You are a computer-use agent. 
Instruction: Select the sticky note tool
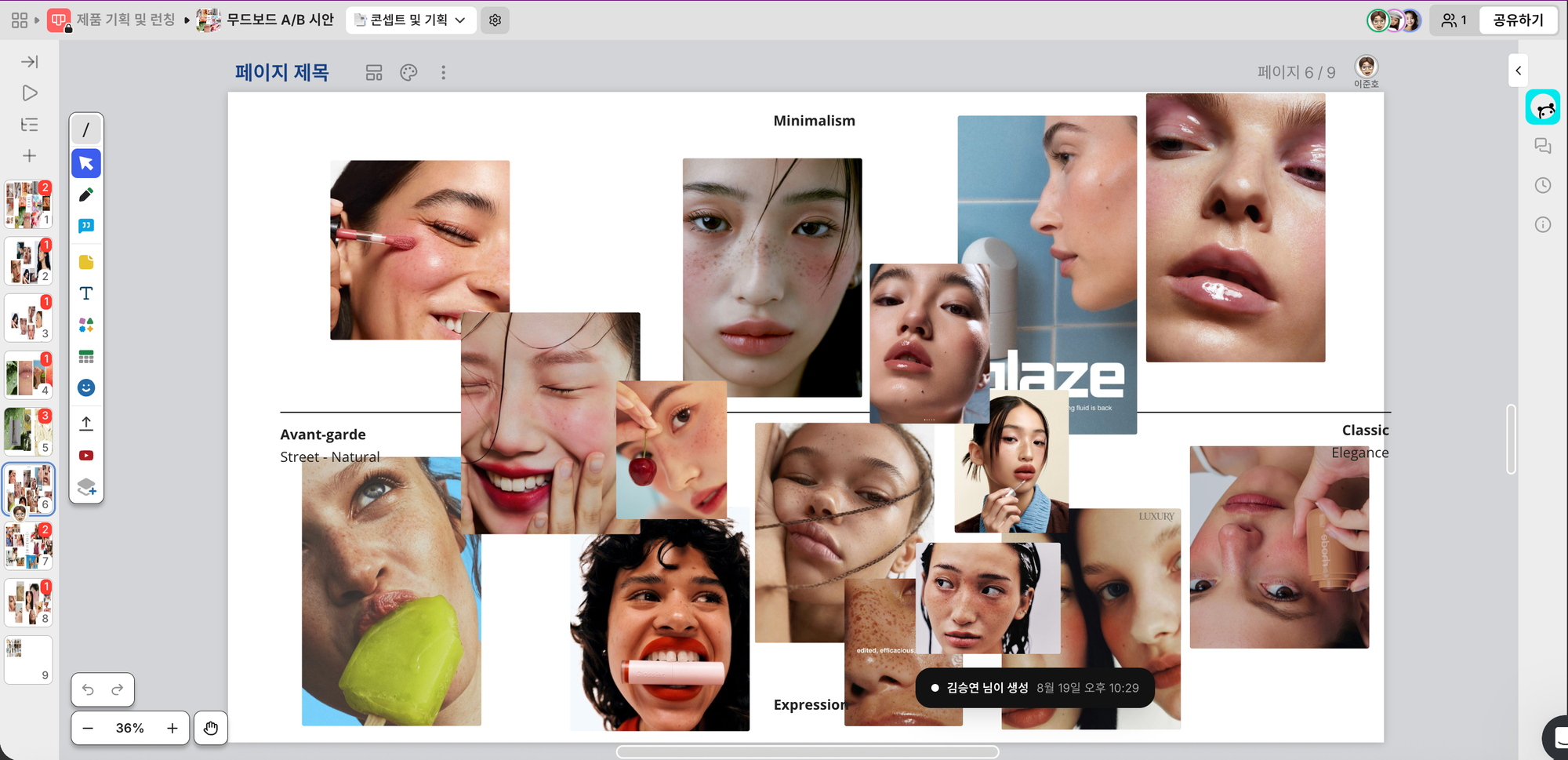point(86,262)
